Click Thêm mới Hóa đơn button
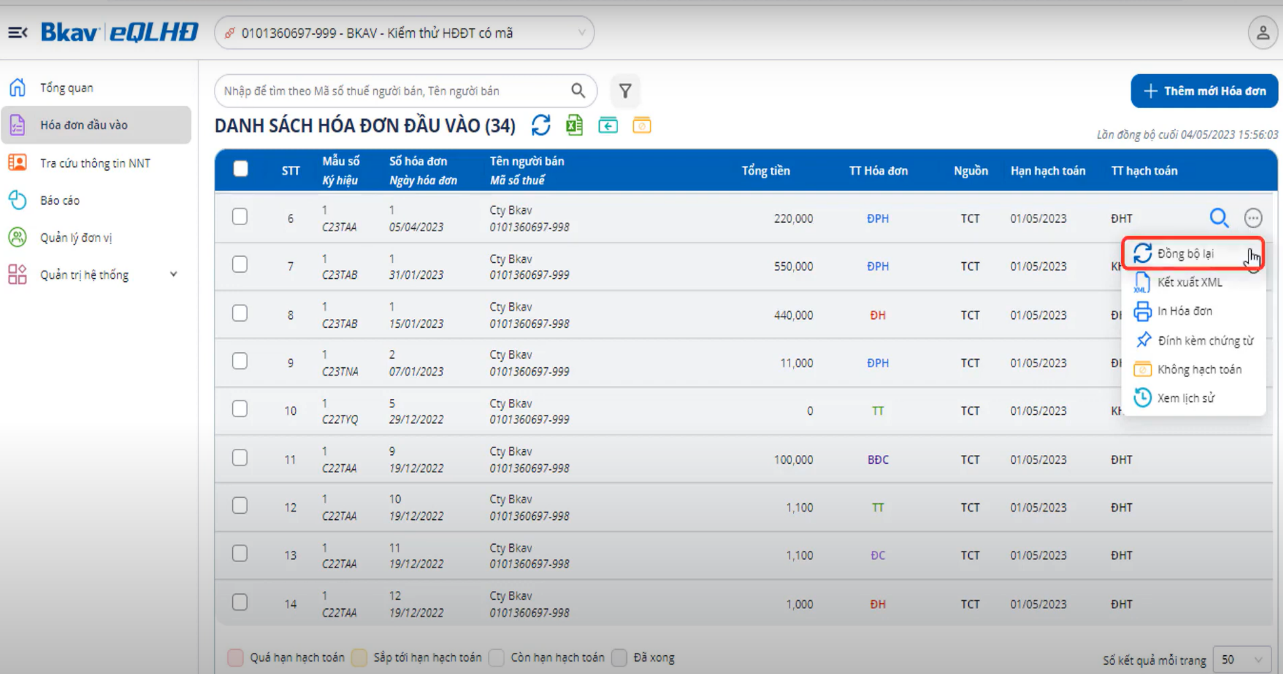Viewport: 1283px width, 674px height. (x=1205, y=91)
